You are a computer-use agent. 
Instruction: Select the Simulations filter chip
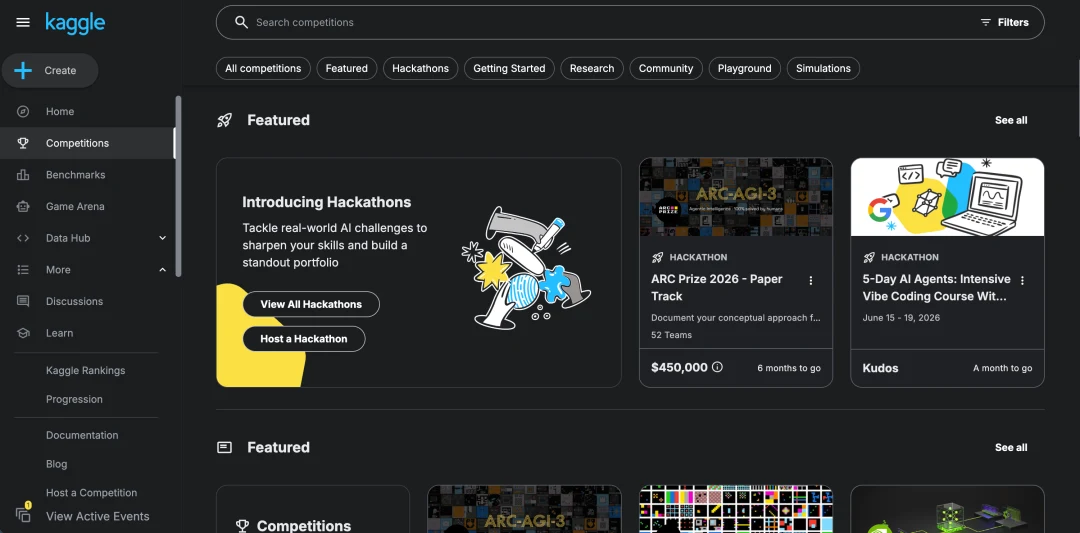[x=823, y=68]
